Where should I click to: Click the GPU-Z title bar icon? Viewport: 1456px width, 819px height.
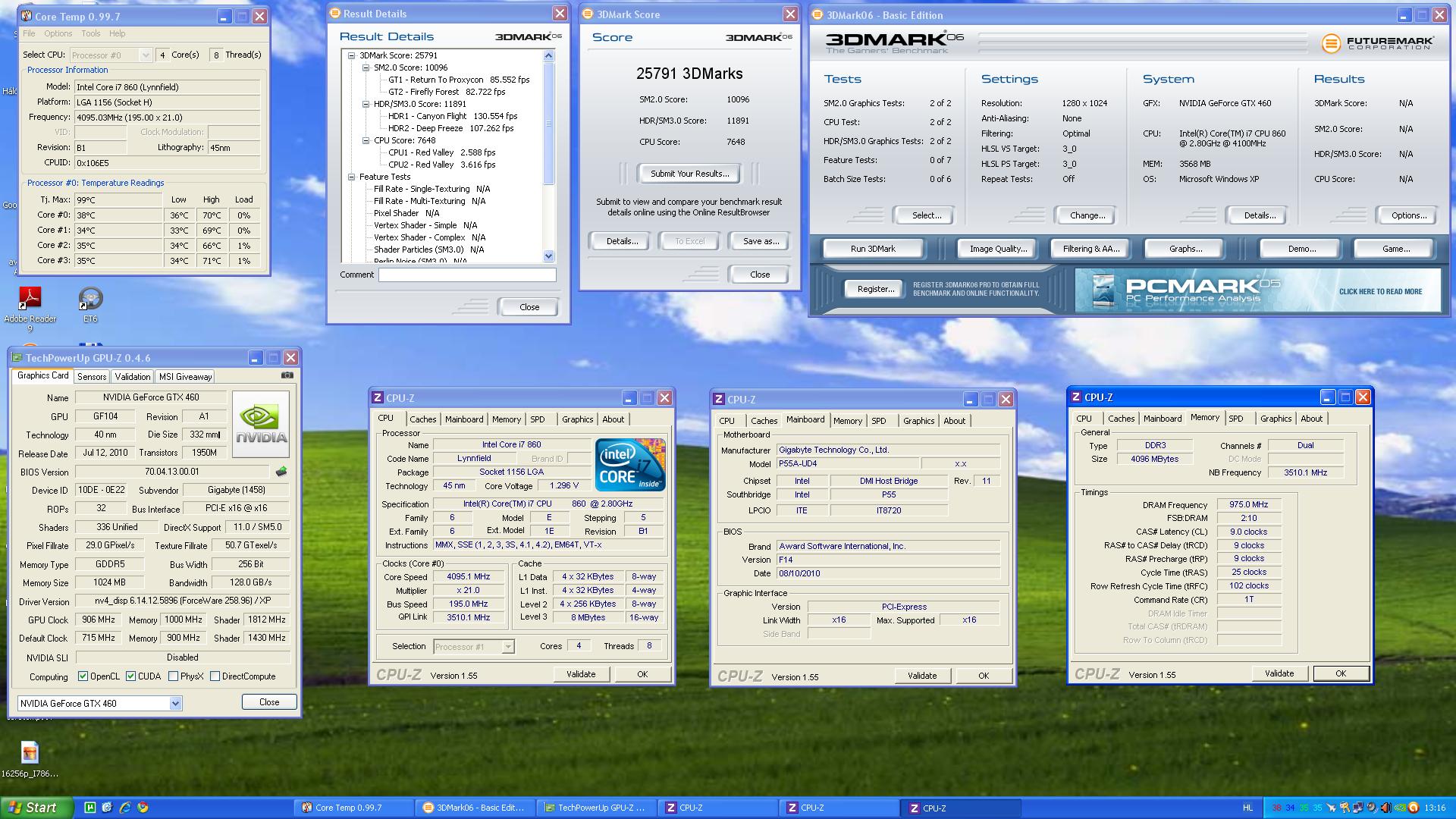pyautogui.click(x=17, y=357)
